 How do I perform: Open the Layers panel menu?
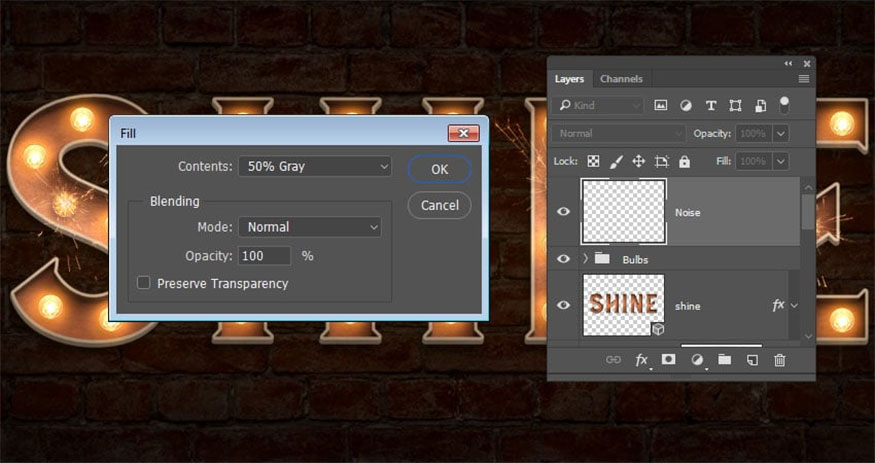click(x=804, y=79)
